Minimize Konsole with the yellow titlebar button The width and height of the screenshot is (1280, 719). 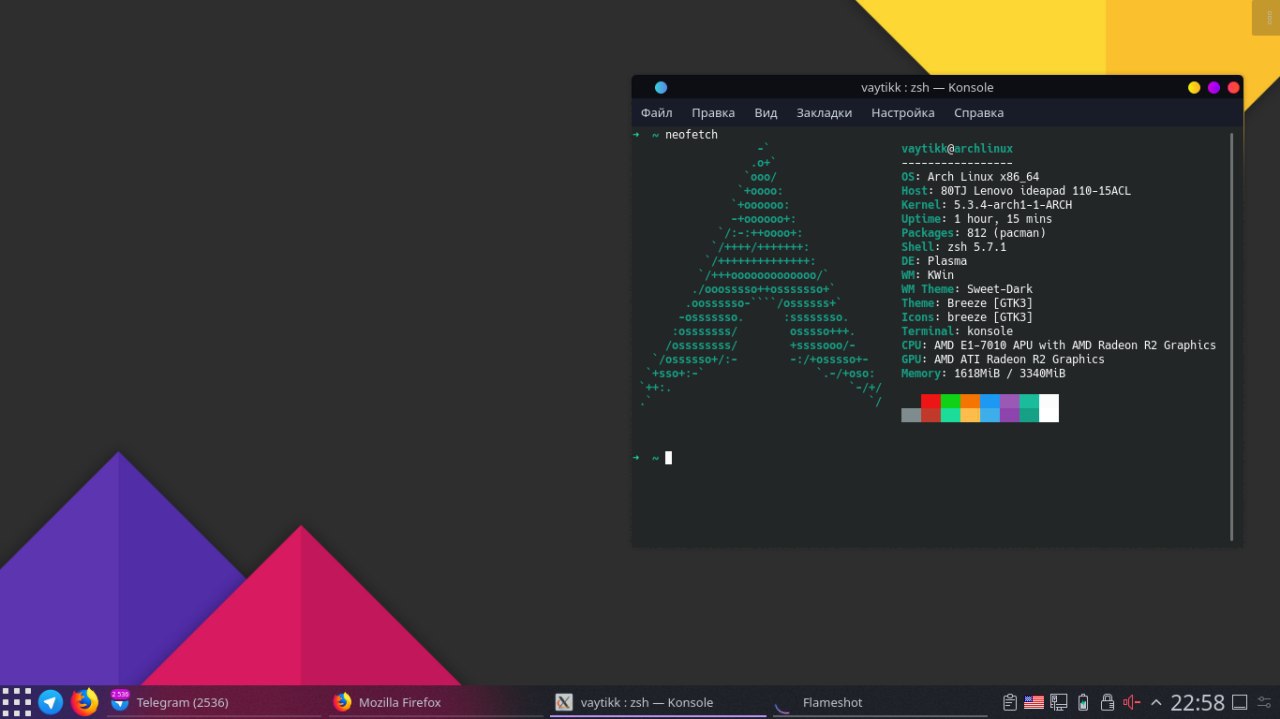1194,88
